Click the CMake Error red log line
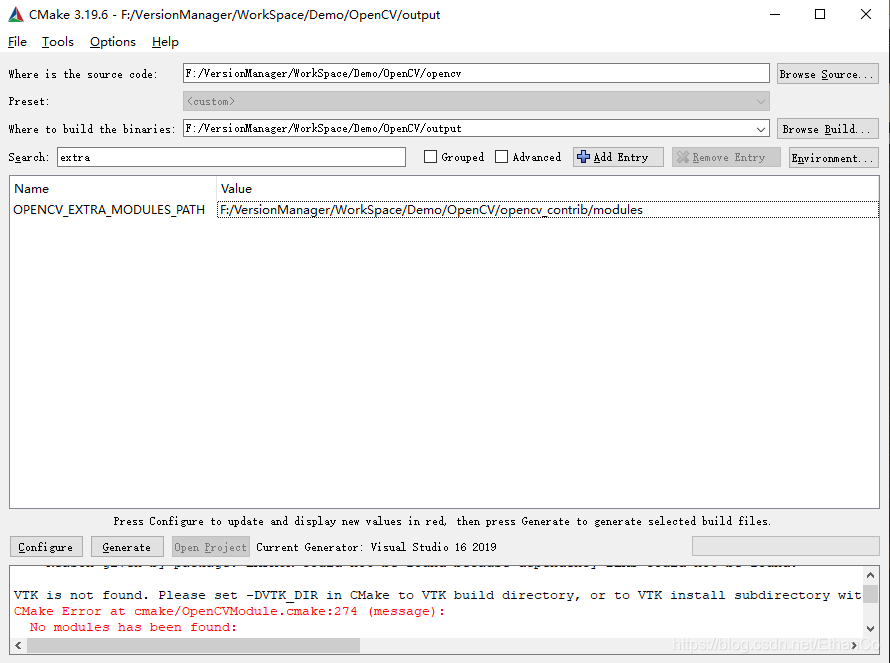The width and height of the screenshot is (890, 663). 229,611
